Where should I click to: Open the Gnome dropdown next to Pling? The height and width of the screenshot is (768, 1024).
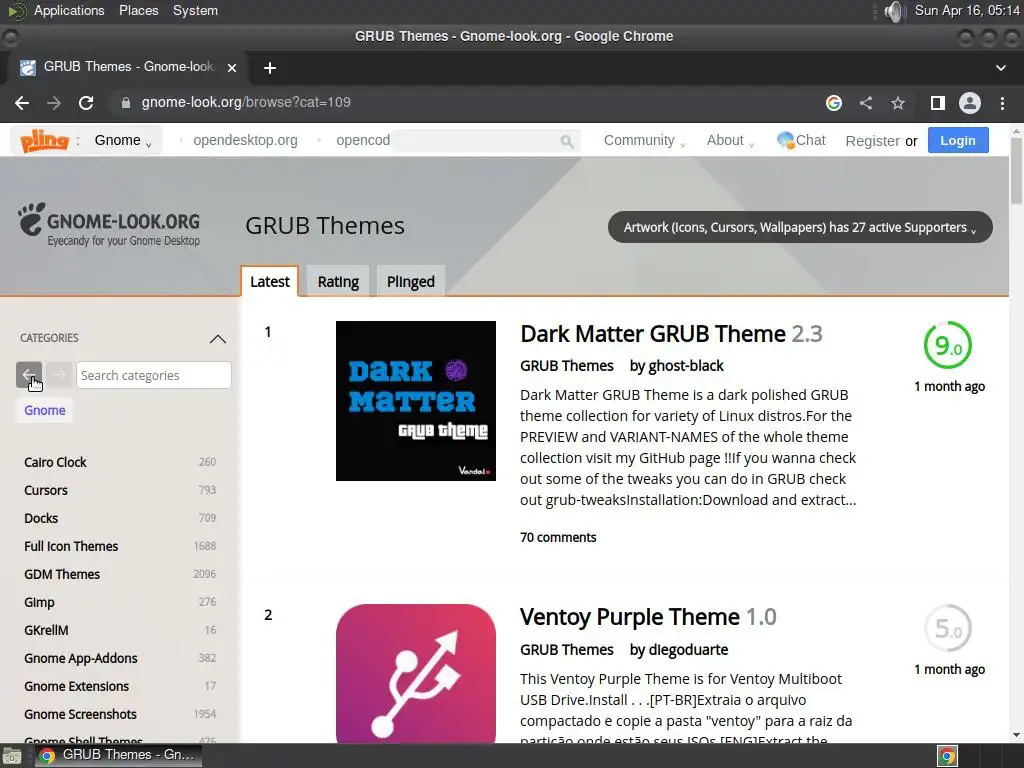pyautogui.click(x=123, y=140)
